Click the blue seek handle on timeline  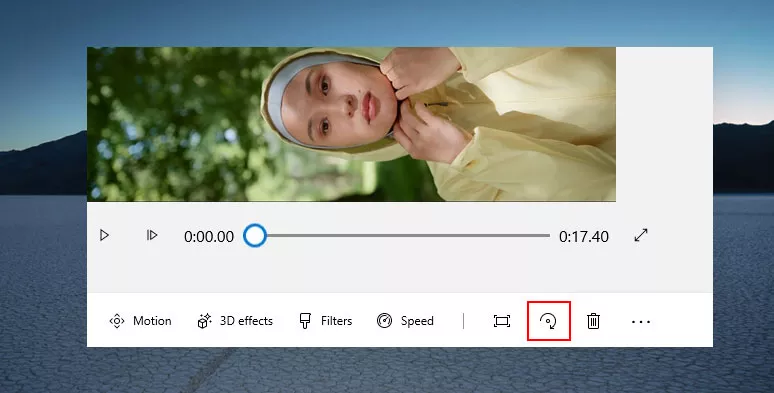click(x=255, y=236)
